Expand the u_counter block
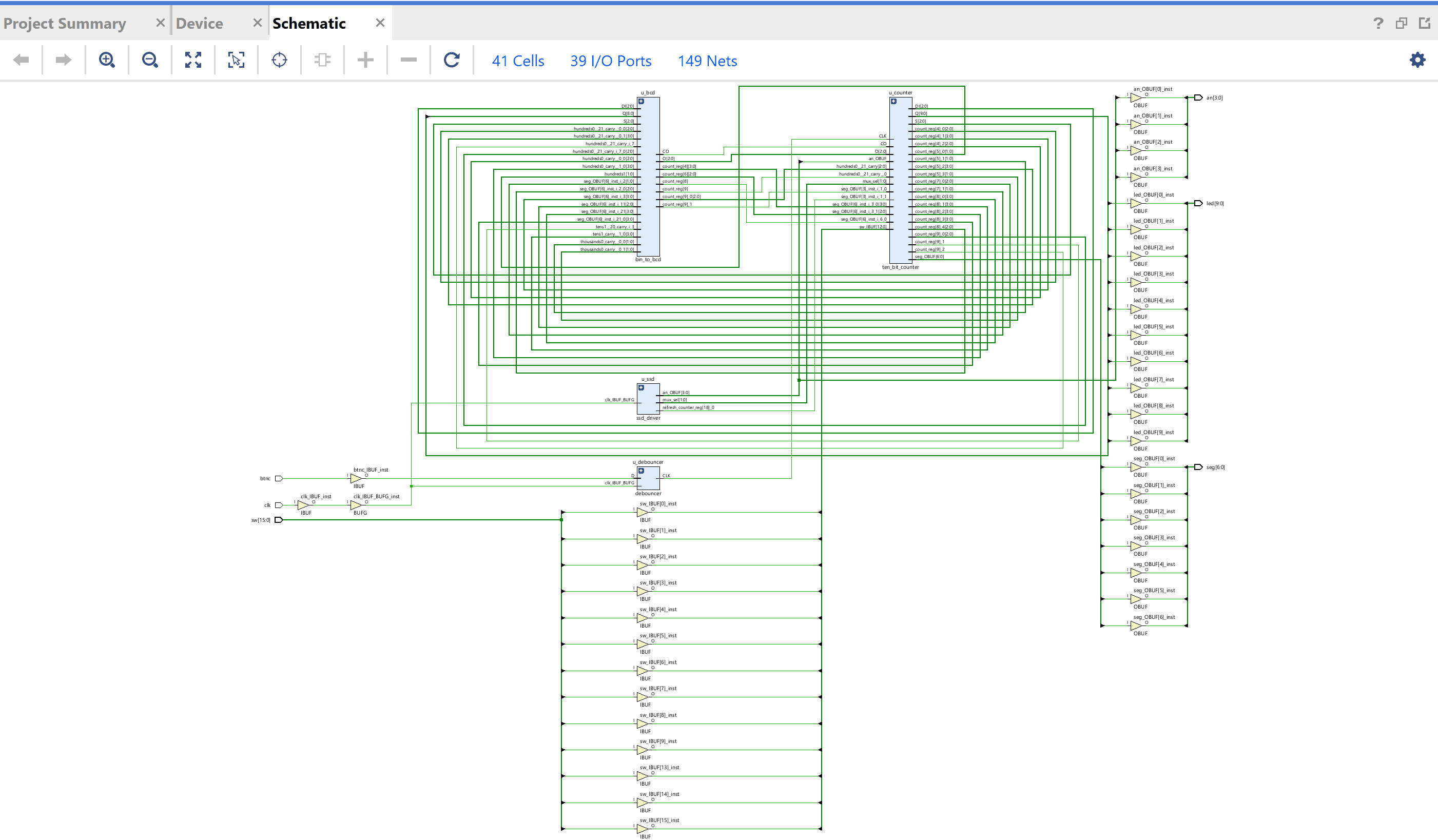The height and width of the screenshot is (840, 1438). pyautogui.click(x=893, y=102)
